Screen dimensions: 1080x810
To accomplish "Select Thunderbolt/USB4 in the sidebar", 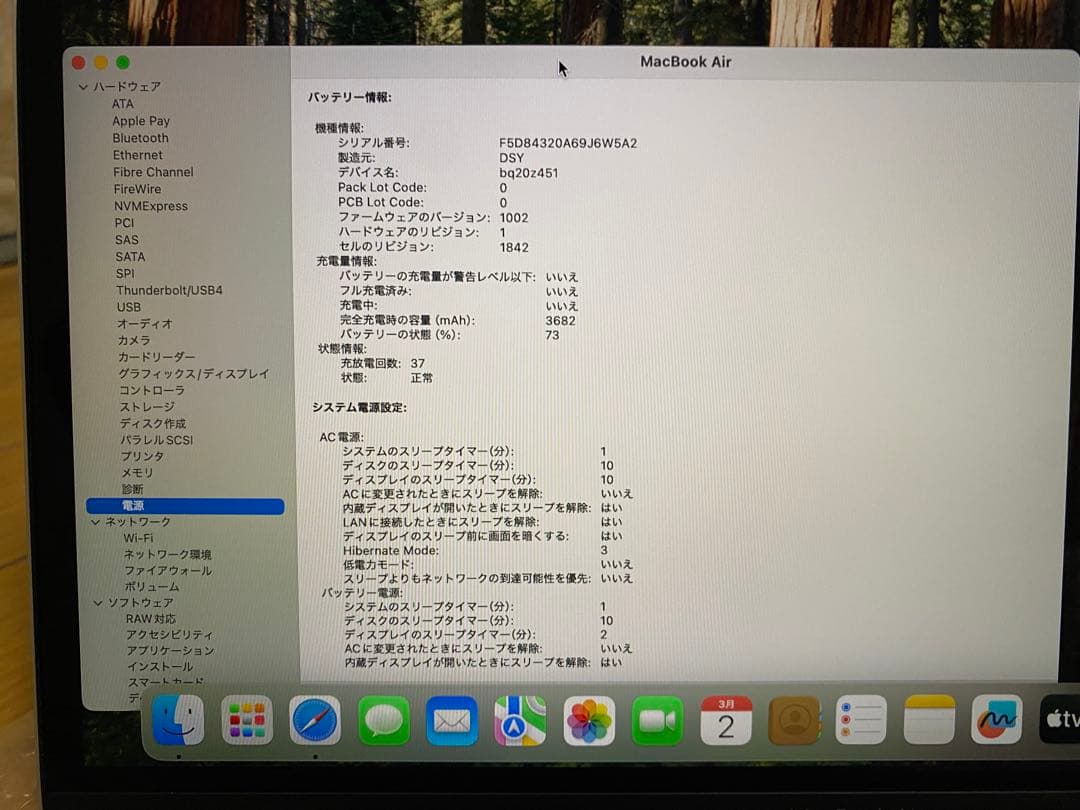I will coord(169,290).
